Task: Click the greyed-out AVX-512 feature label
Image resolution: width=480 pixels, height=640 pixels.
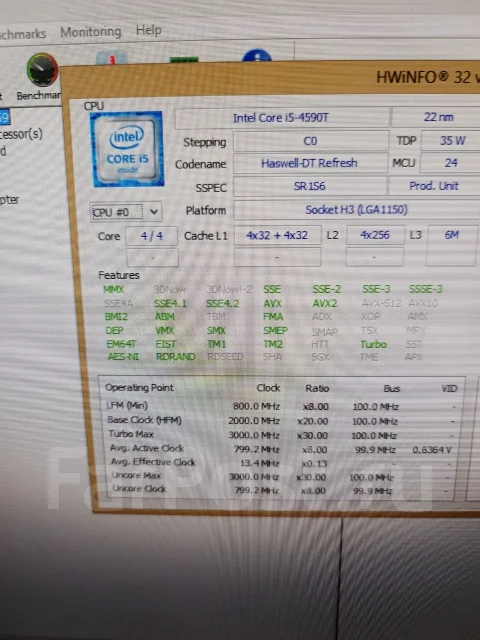Action: click(382, 303)
